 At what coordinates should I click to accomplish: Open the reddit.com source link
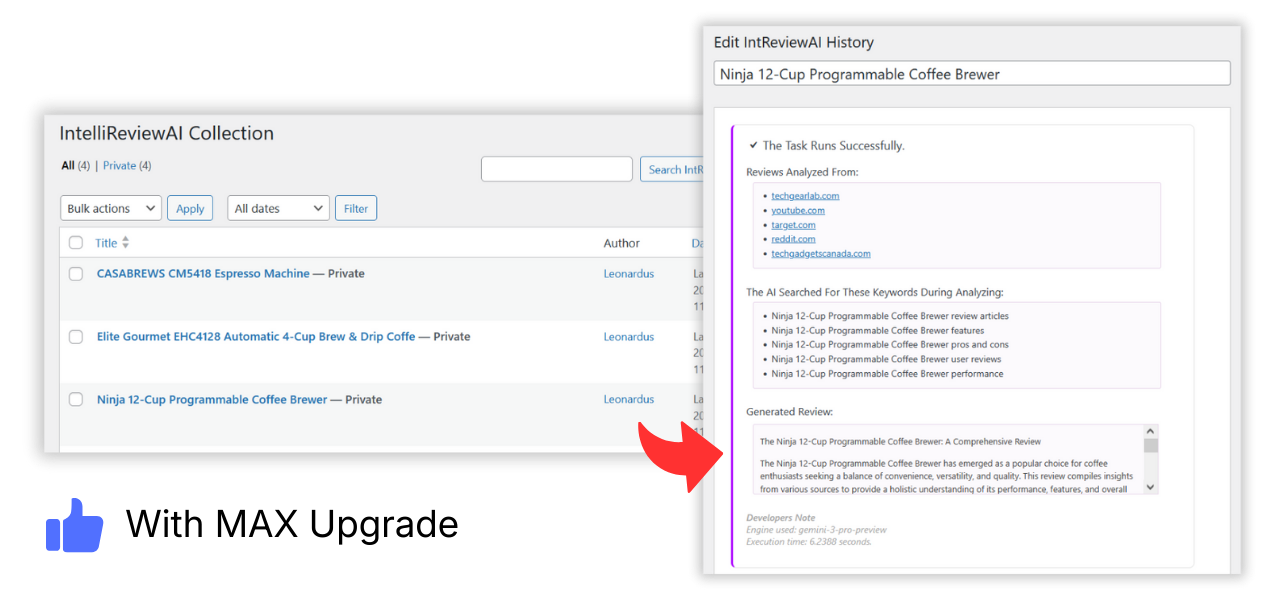tap(793, 239)
